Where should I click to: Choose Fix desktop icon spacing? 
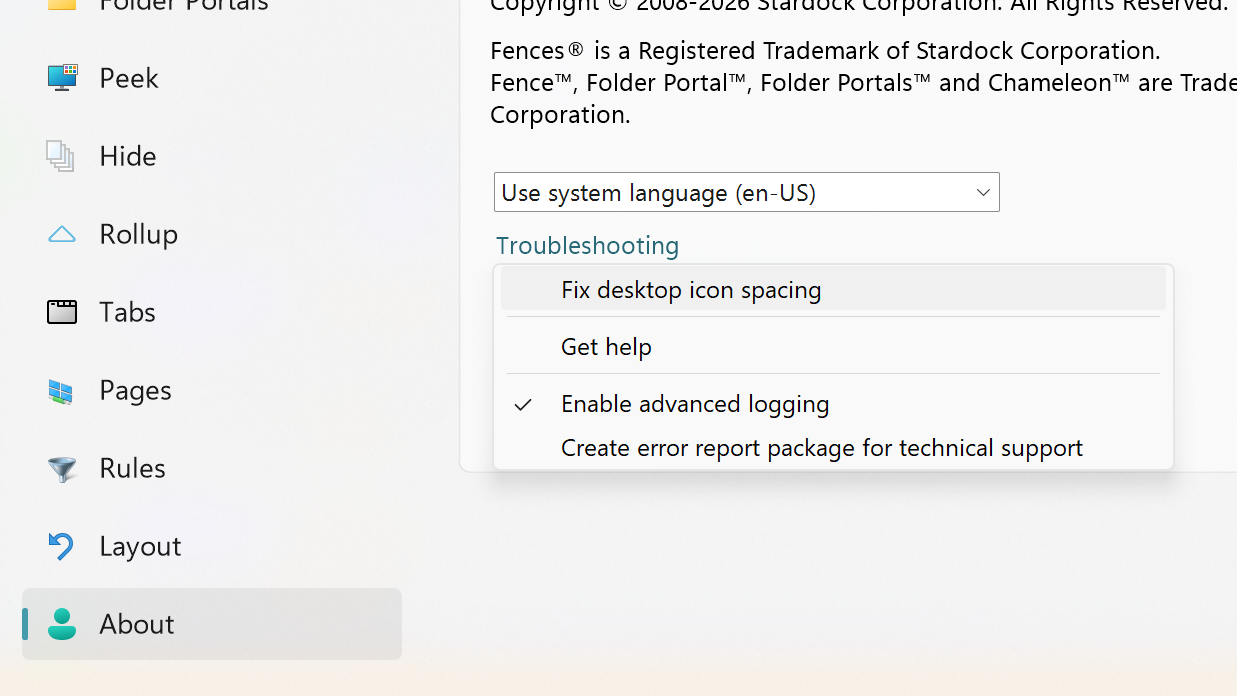click(691, 290)
